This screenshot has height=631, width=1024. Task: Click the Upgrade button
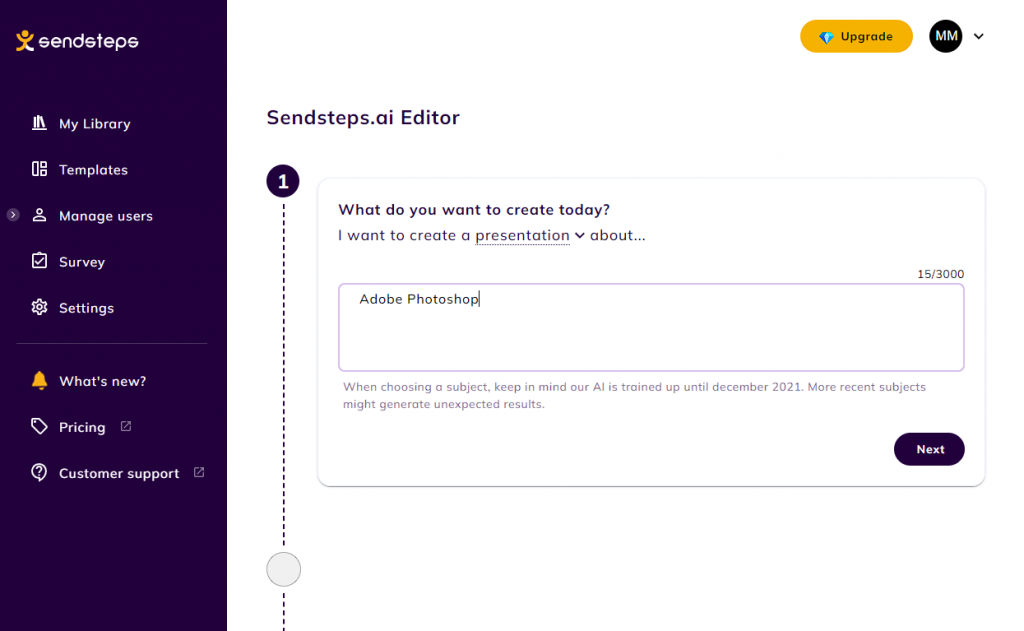[856, 37]
